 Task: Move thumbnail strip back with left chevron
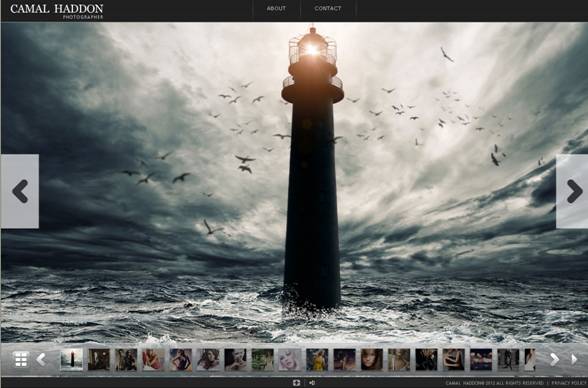(x=41, y=359)
